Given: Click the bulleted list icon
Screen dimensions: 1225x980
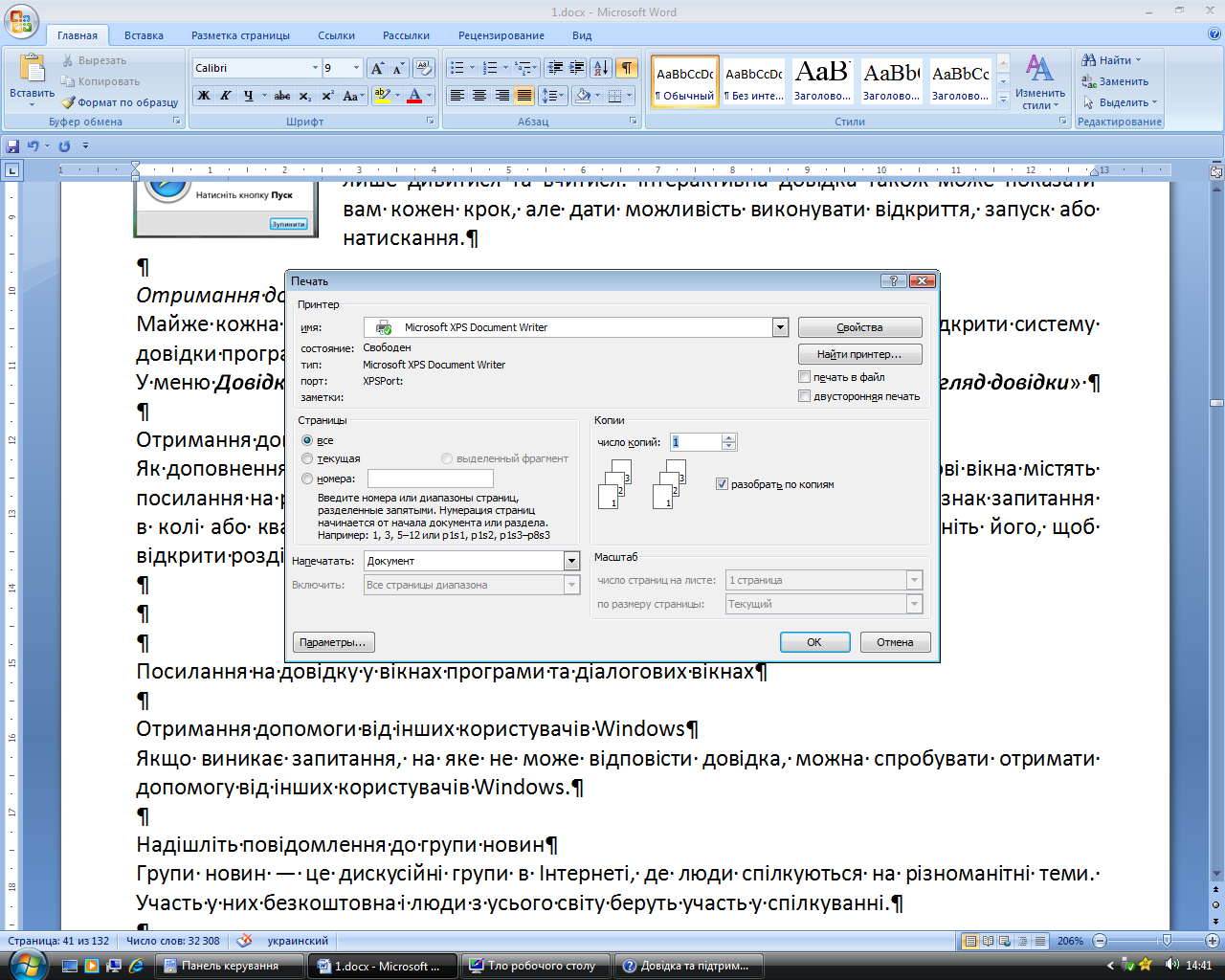Looking at the screenshot, I should pyautogui.click(x=457, y=68).
